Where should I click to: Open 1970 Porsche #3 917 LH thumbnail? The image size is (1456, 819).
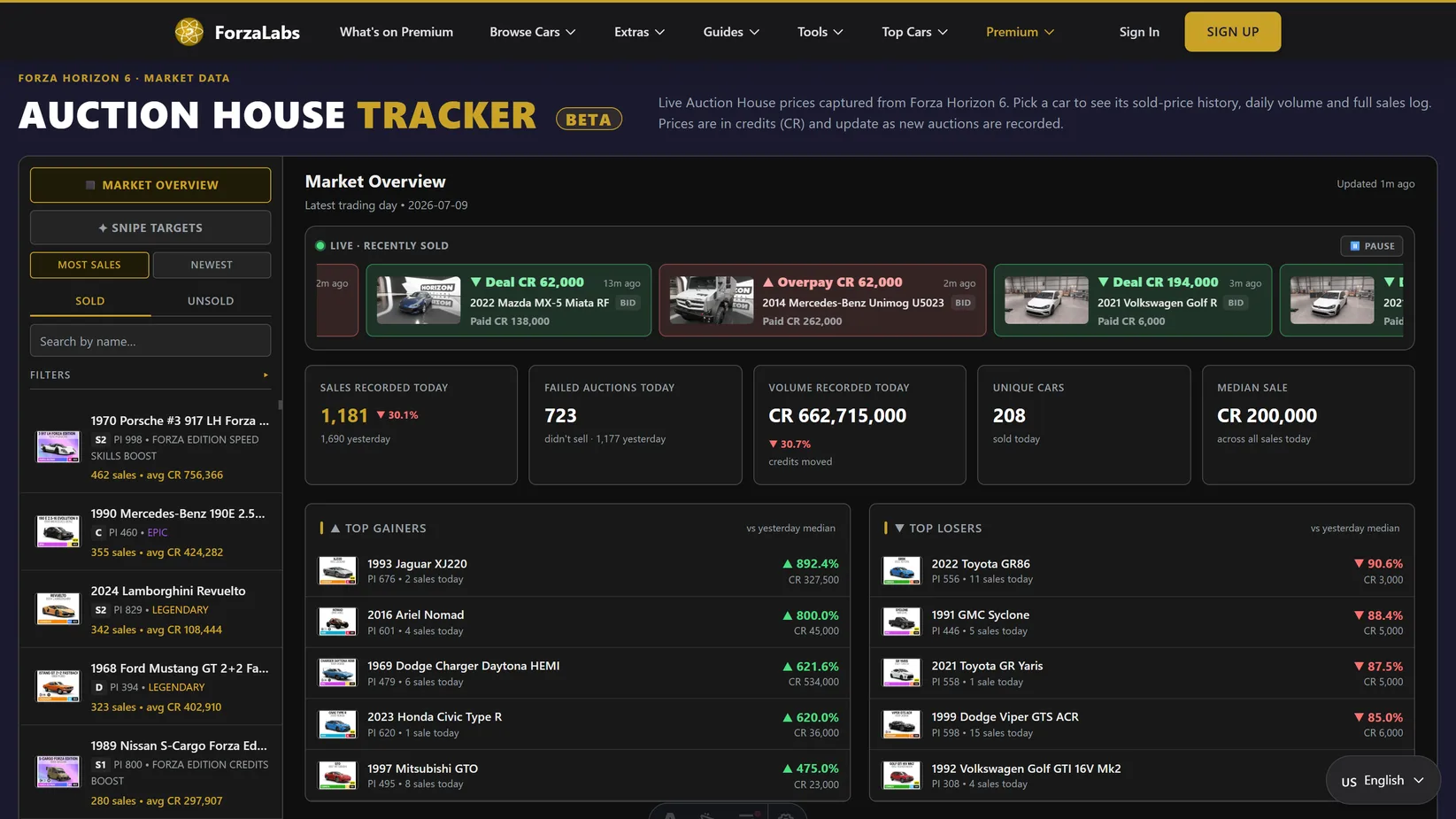[58, 446]
